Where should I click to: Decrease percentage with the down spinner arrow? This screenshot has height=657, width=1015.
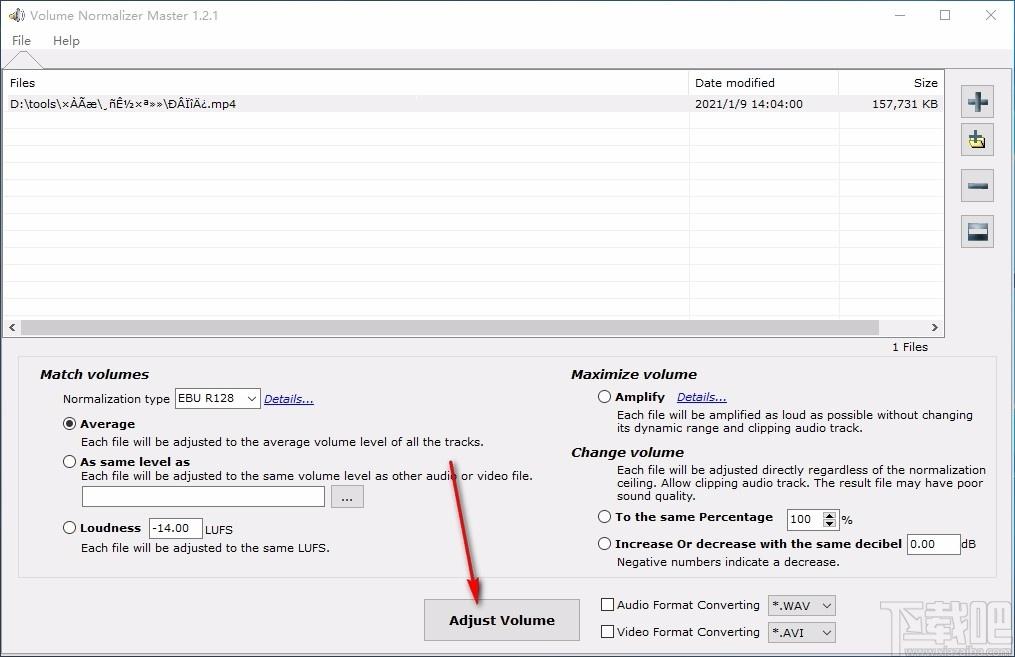click(829, 523)
